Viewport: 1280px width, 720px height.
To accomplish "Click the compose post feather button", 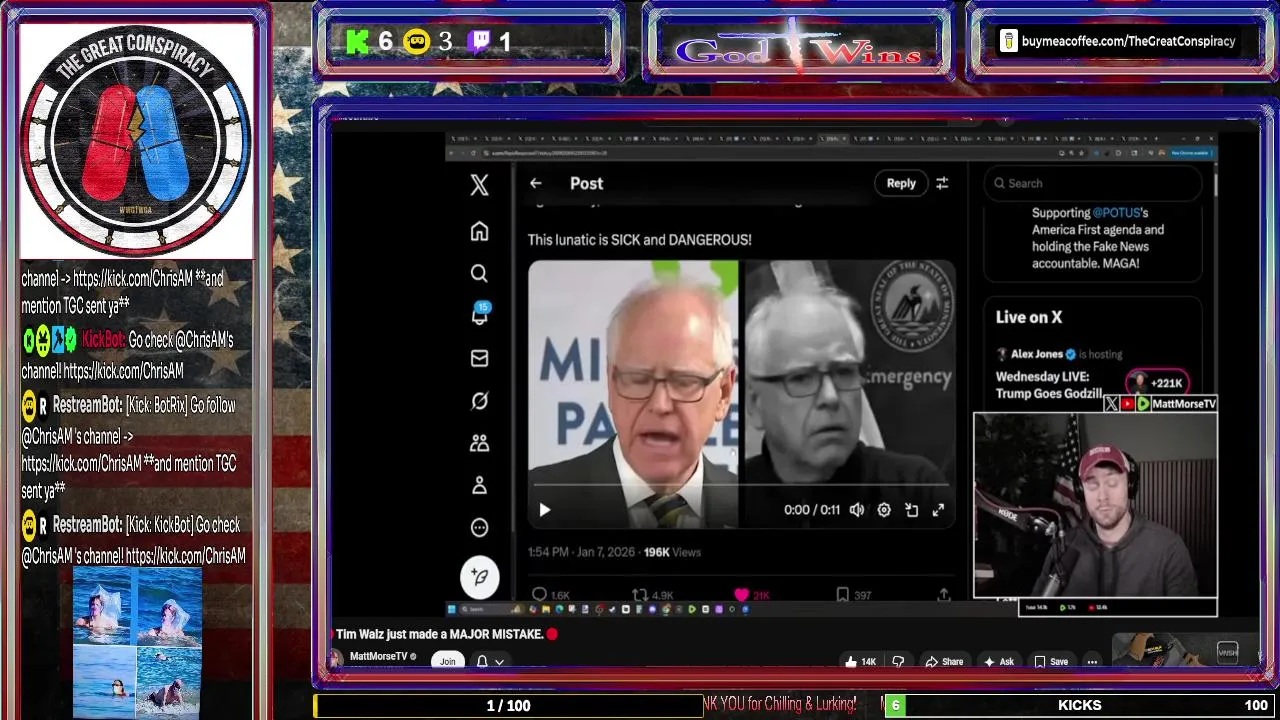I will 479,576.
